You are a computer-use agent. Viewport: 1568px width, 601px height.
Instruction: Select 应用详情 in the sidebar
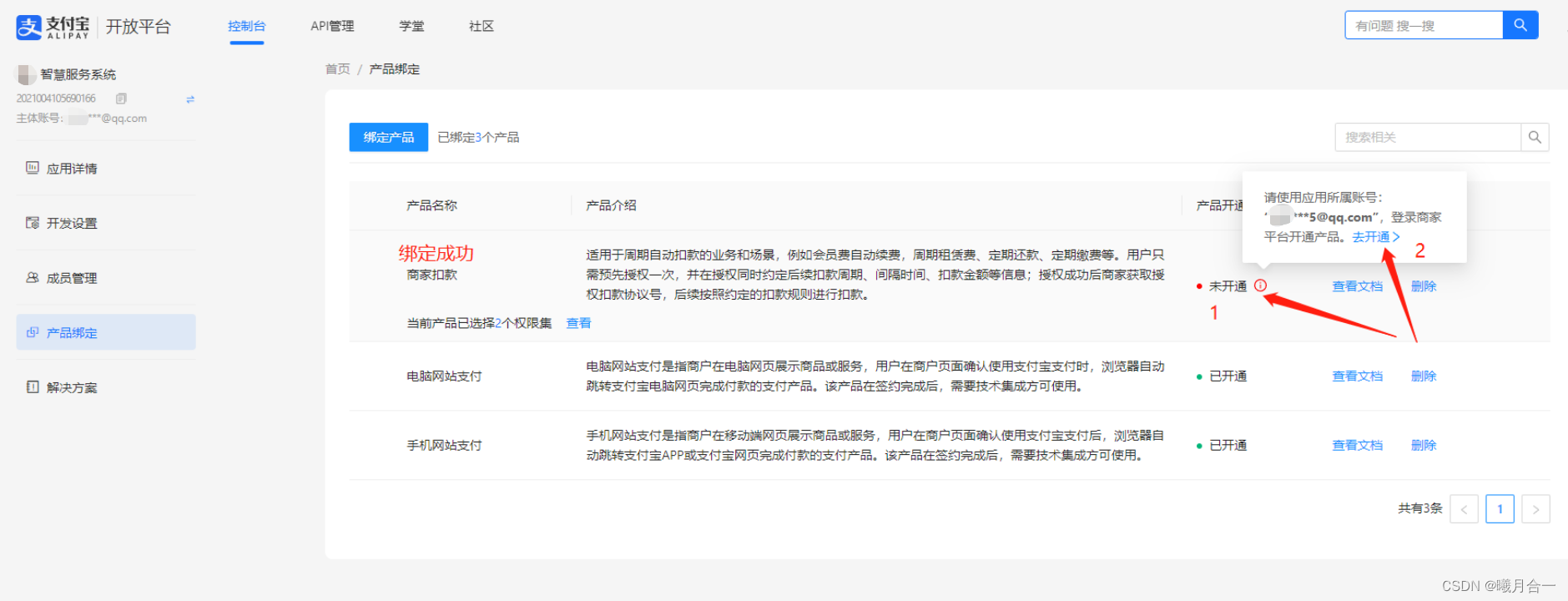click(x=106, y=169)
